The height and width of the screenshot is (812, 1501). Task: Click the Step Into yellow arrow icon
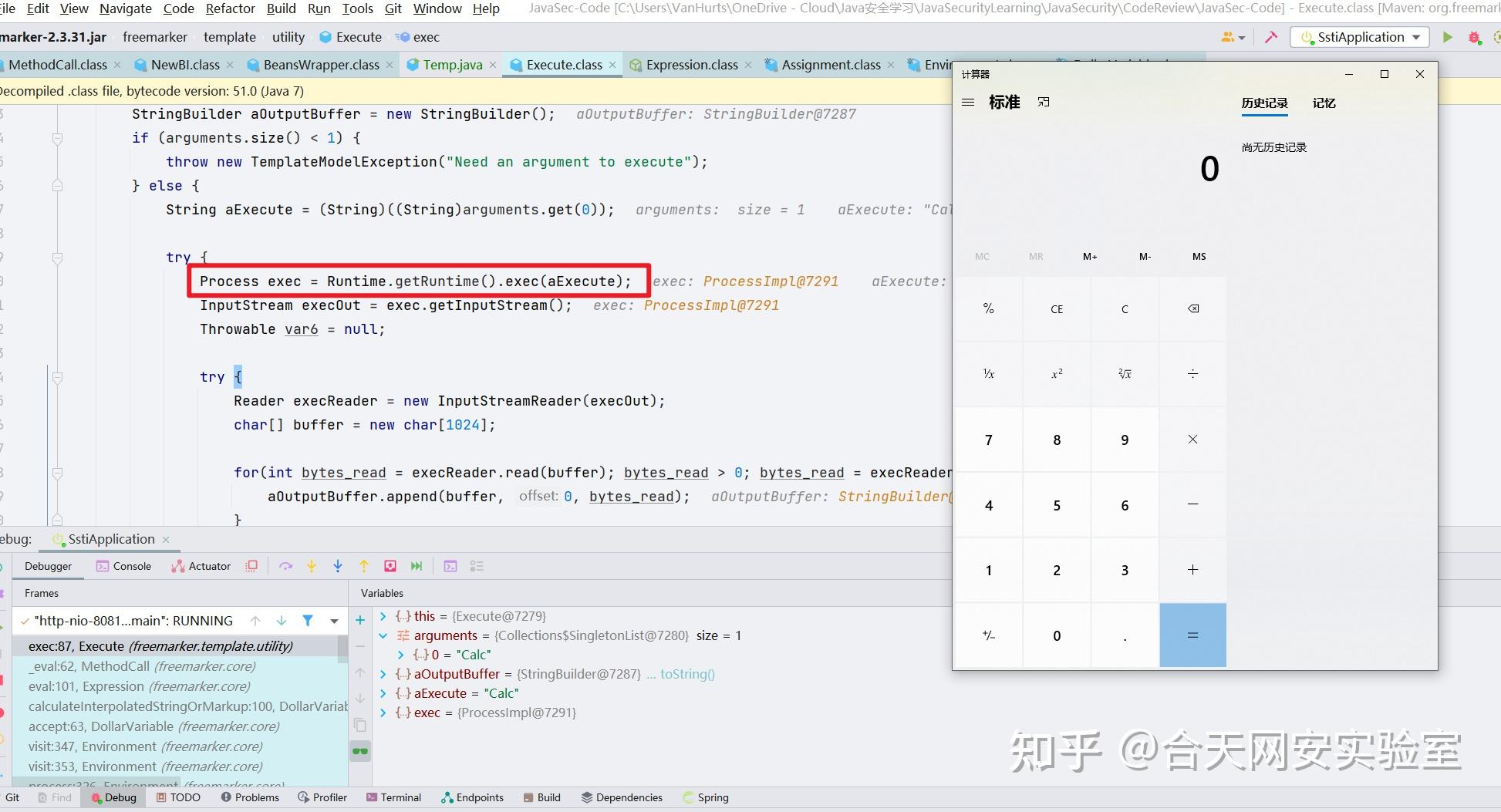click(x=312, y=565)
